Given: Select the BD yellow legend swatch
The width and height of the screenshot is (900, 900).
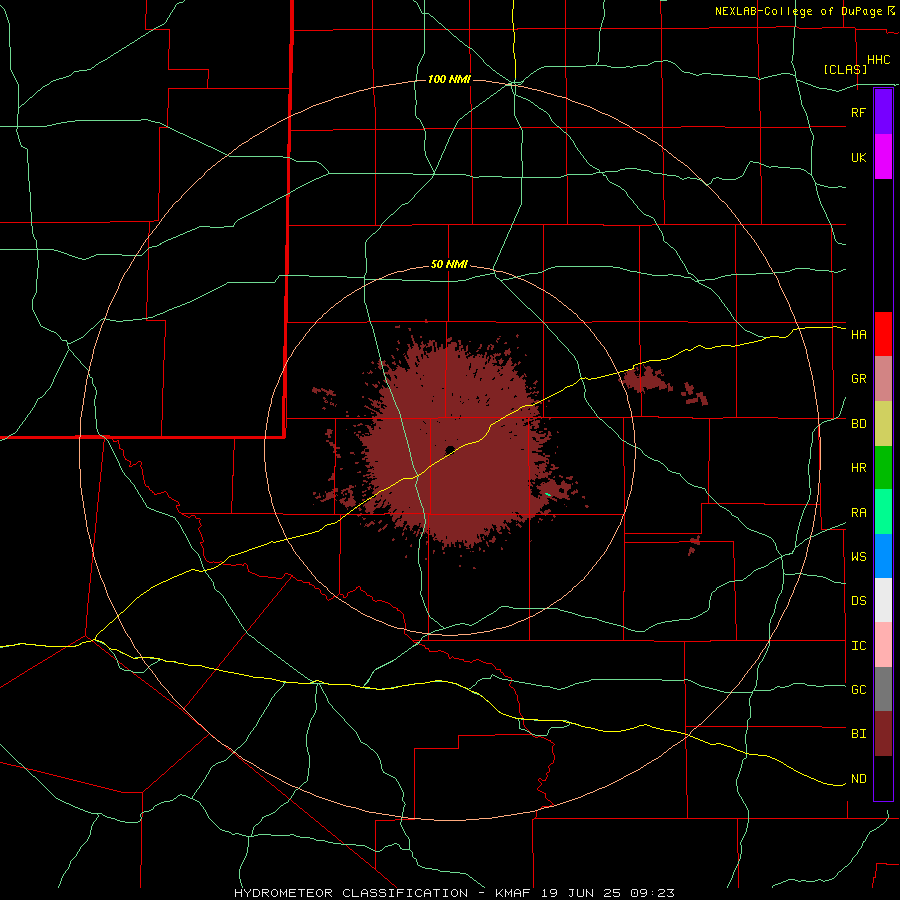Looking at the screenshot, I should 883,424.
